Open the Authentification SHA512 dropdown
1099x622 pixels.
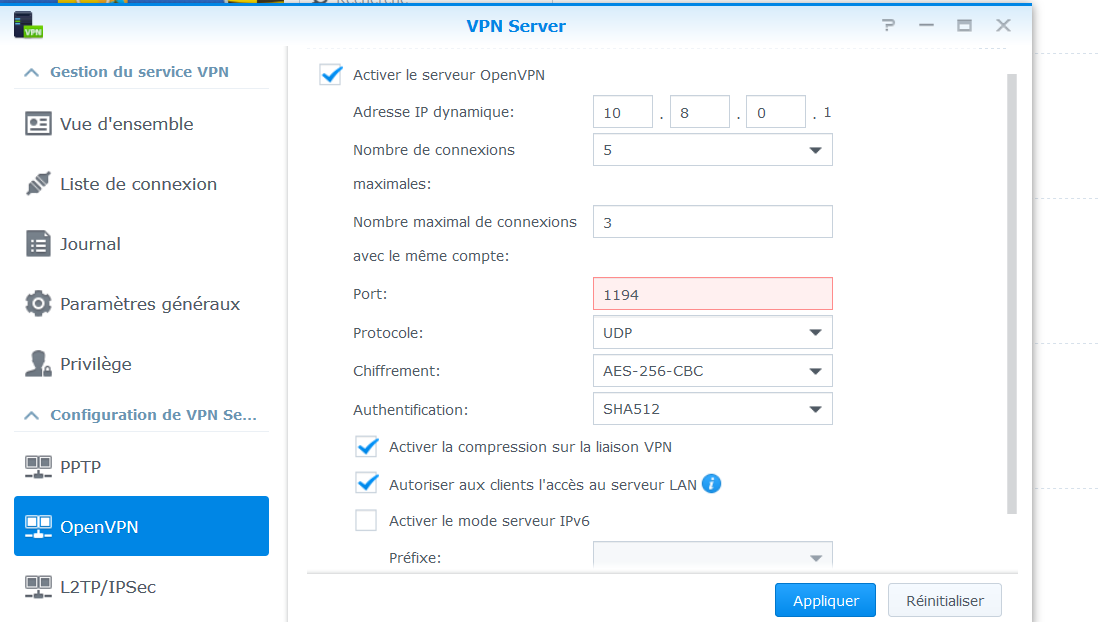712,409
